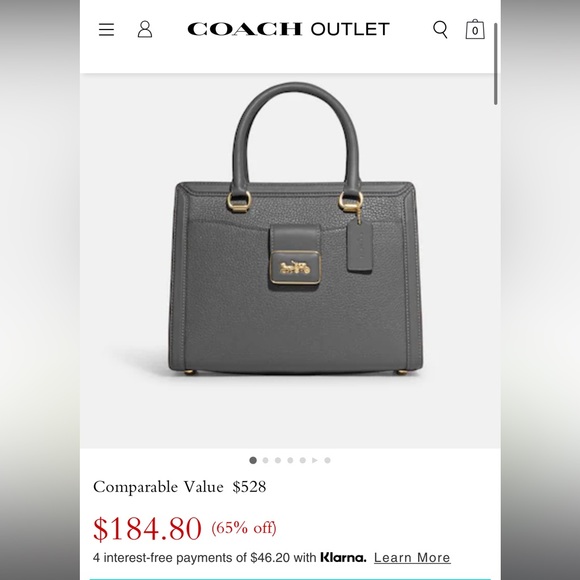
Task: Click the page vertical scrollbar thumb
Action: 495,64
